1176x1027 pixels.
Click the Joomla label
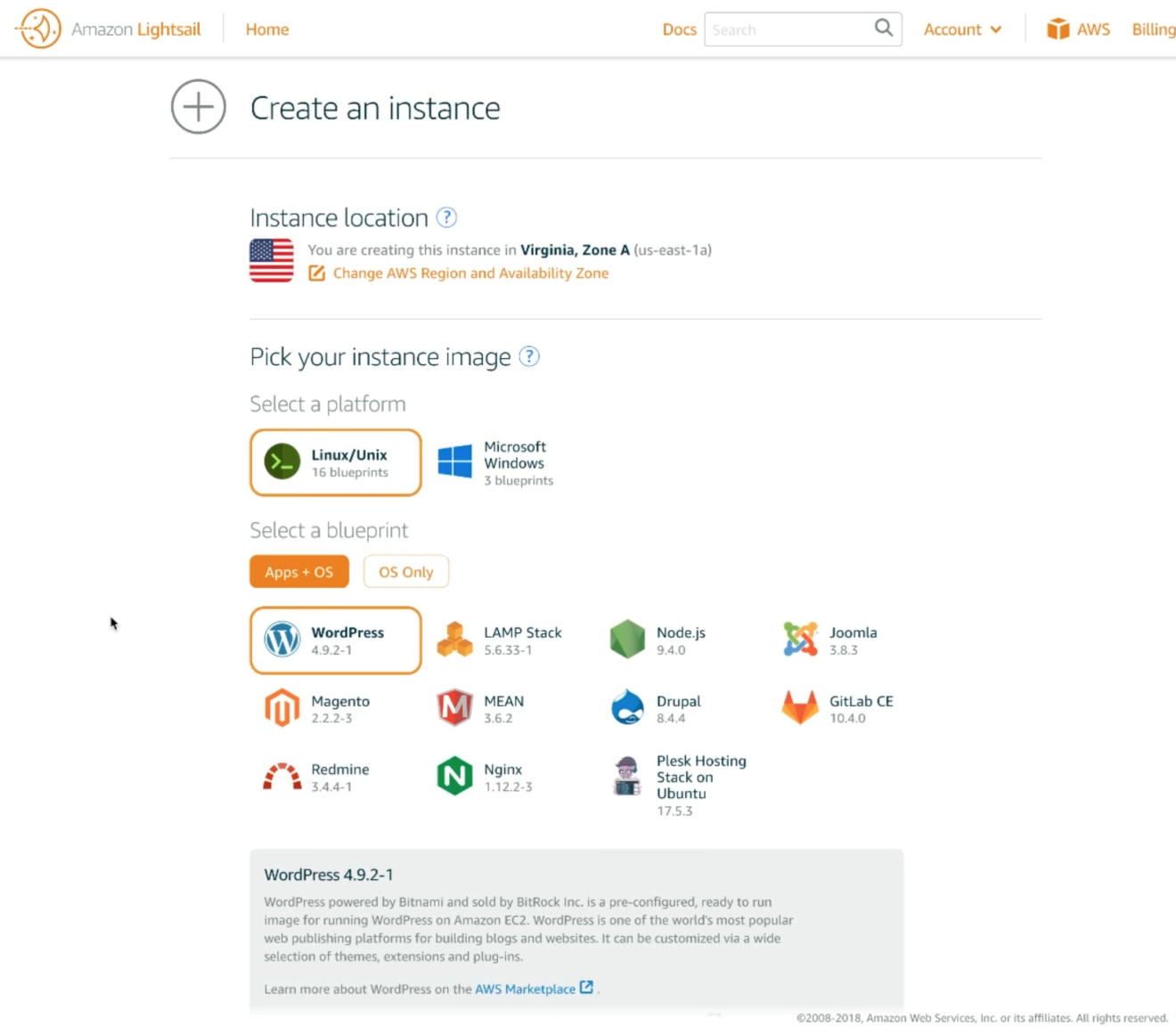853,632
